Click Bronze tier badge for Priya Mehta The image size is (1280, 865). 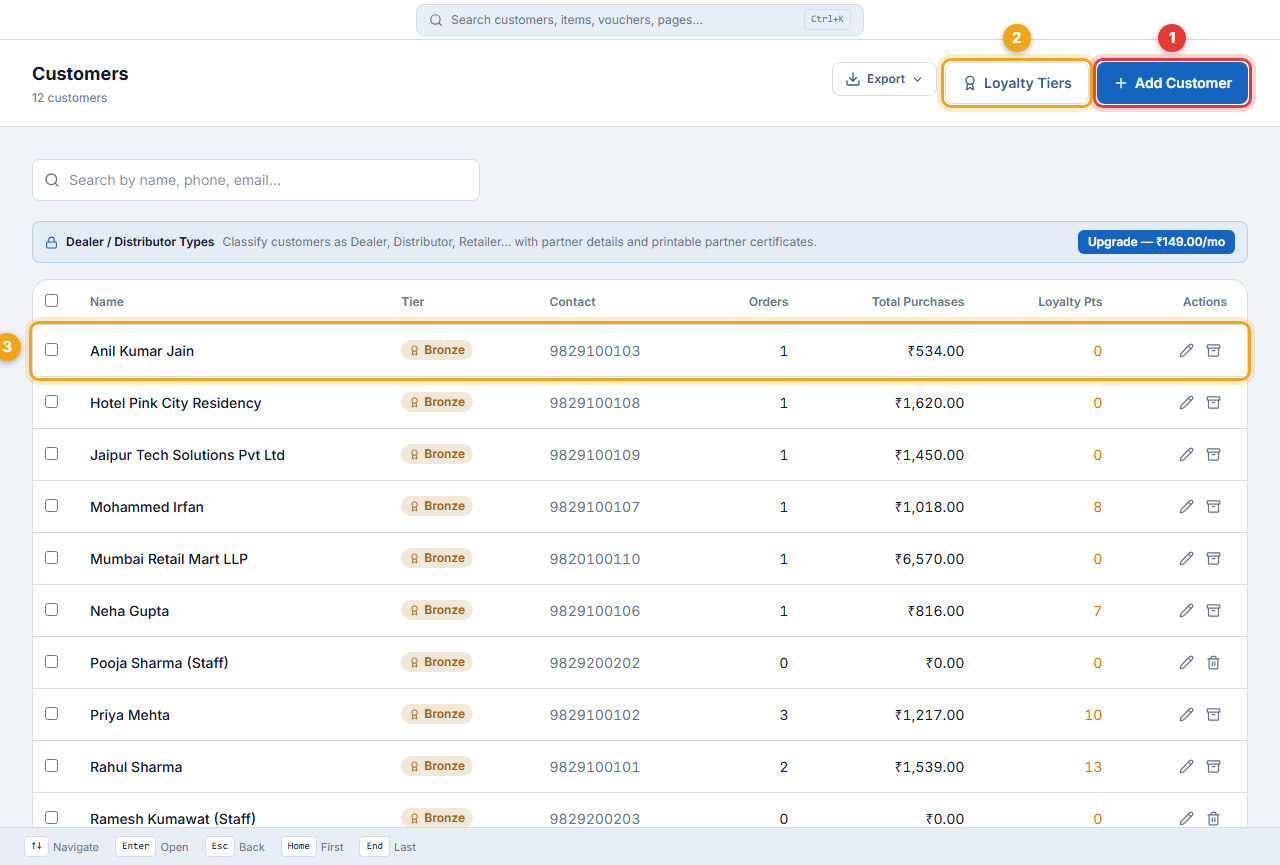coord(437,714)
